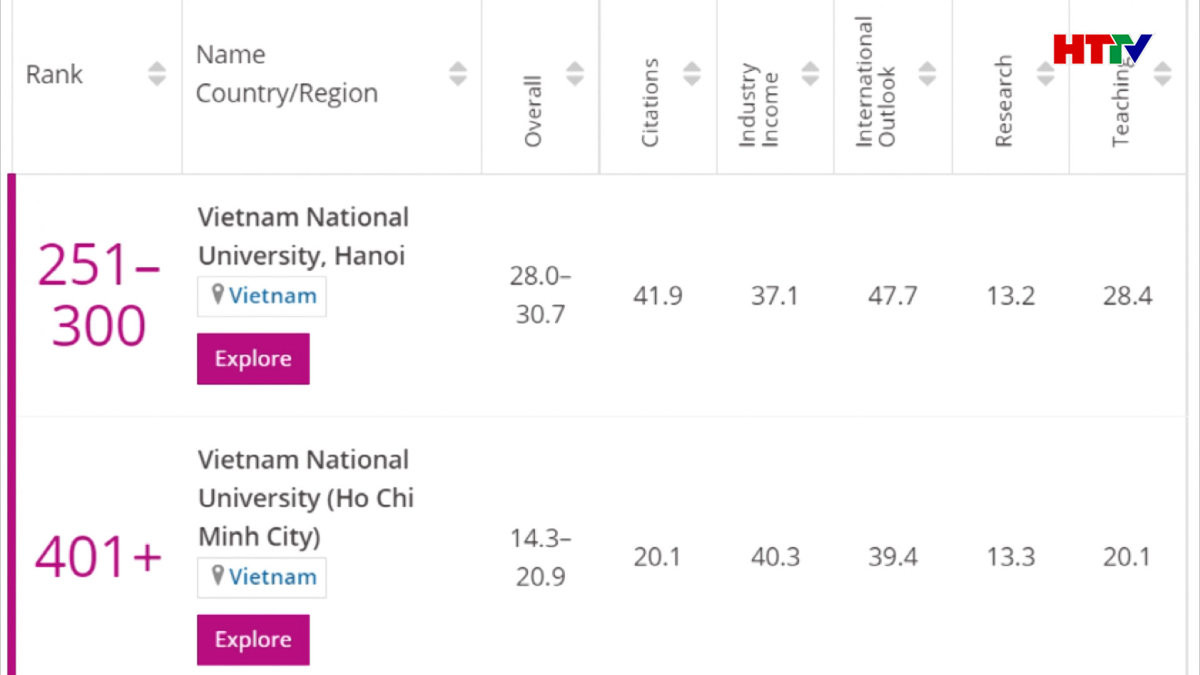This screenshot has width=1200, height=675.
Task: Select the 251–300 rank value
Action: point(98,295)
